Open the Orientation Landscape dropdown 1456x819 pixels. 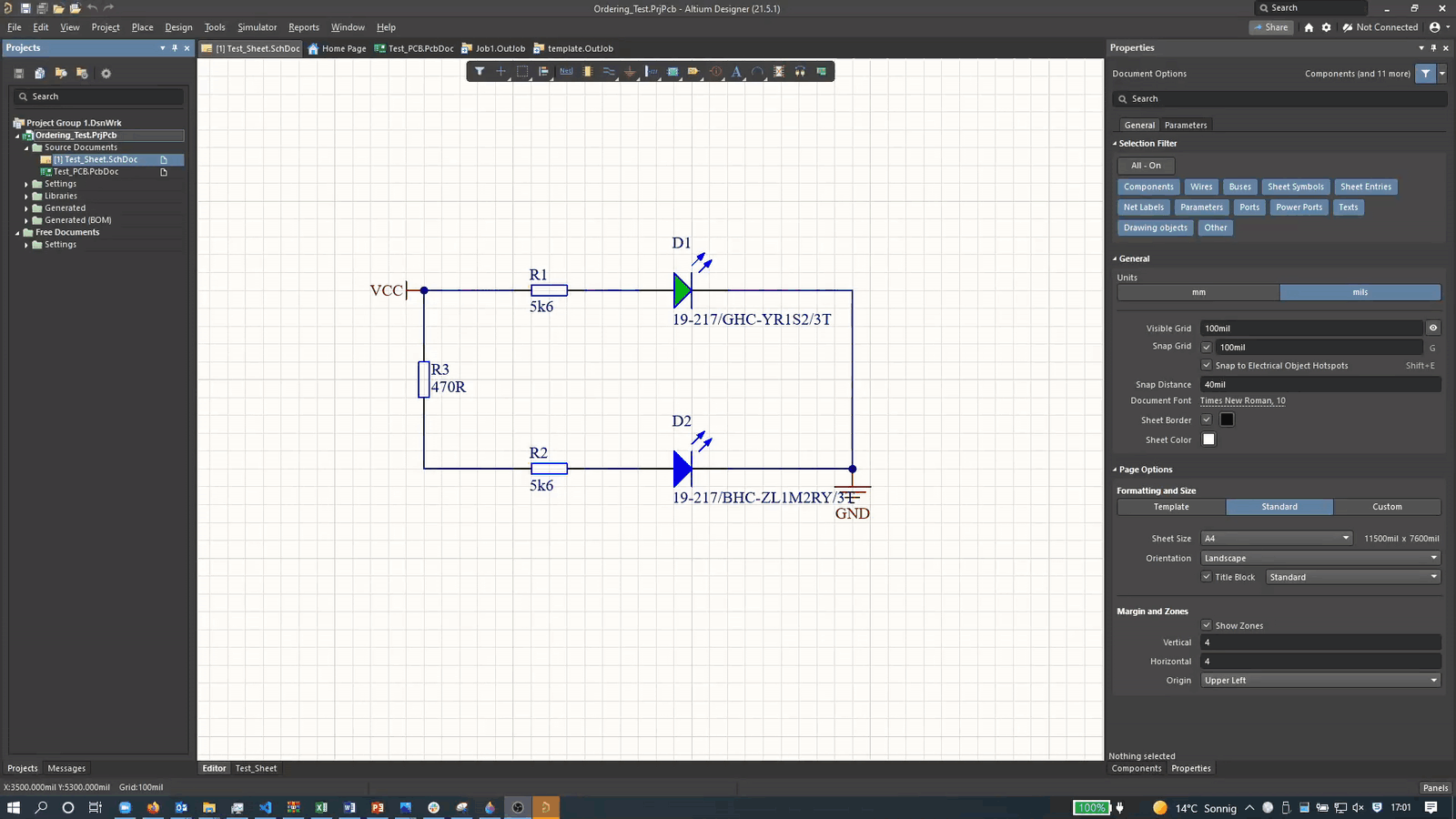coord(1319,559)
